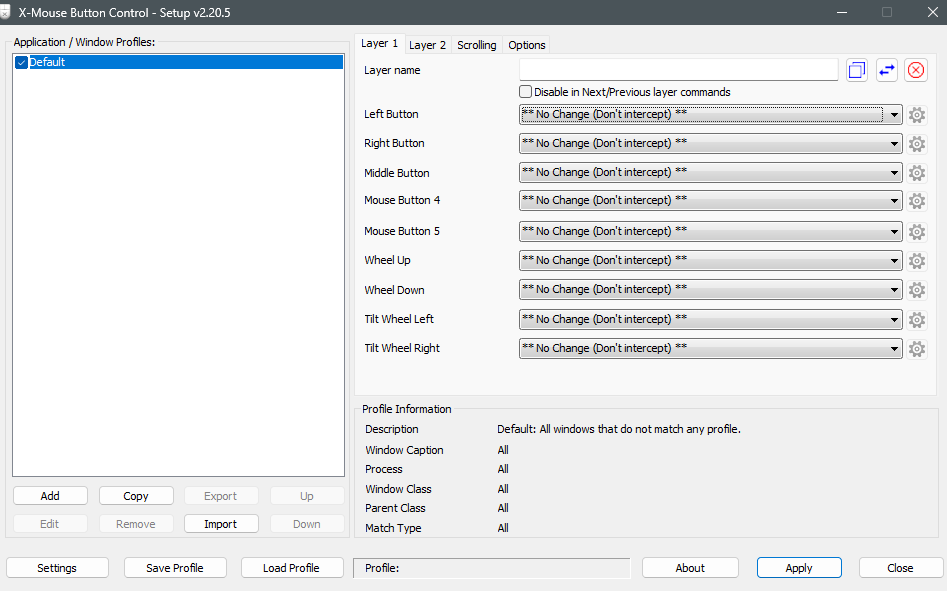
Task: Click the copy layer icon
Action: tap(856, 70)
